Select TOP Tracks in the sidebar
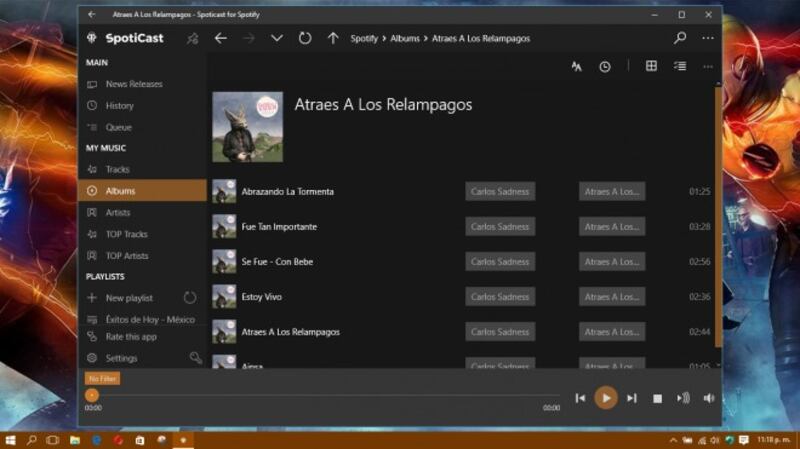 click(126, 234)
